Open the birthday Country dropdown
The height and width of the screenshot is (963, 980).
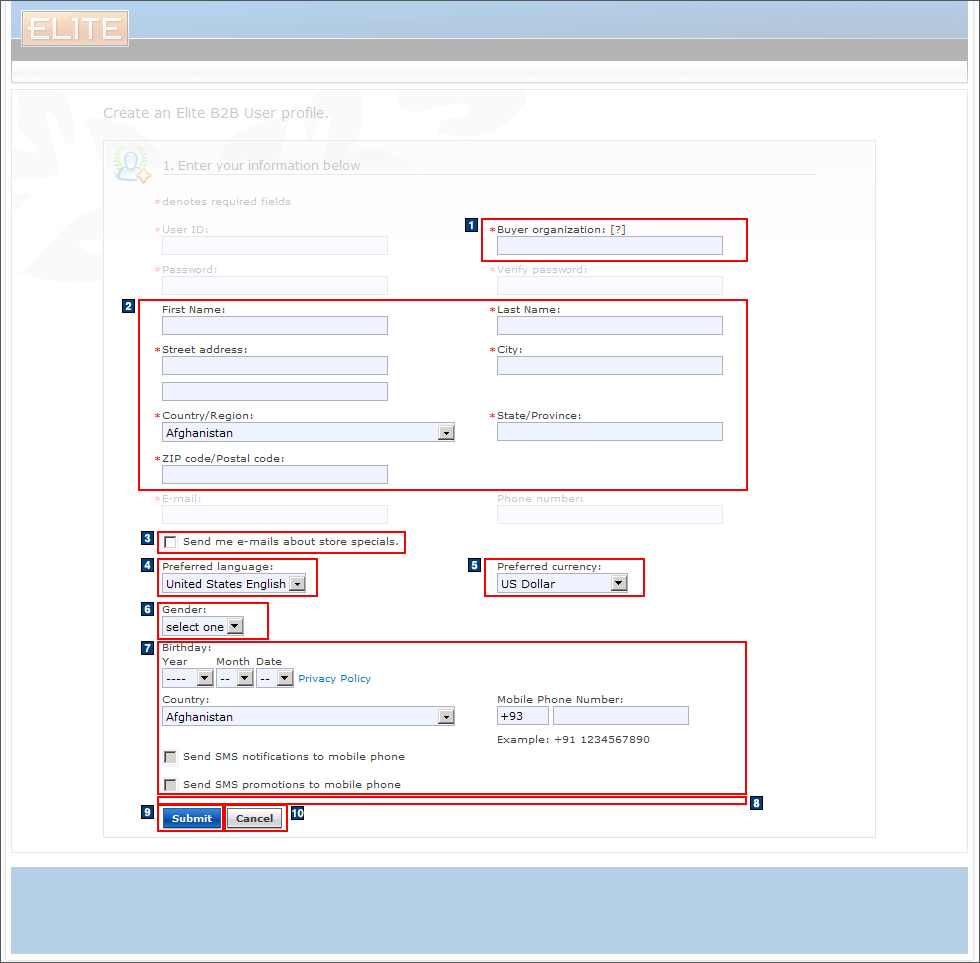point(446,716)
